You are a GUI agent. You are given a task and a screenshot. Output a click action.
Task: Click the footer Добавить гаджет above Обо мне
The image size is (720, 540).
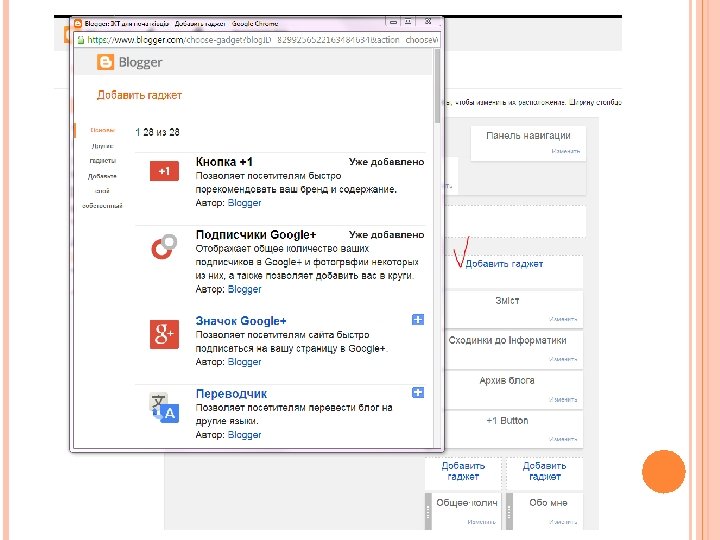[545, 471]
